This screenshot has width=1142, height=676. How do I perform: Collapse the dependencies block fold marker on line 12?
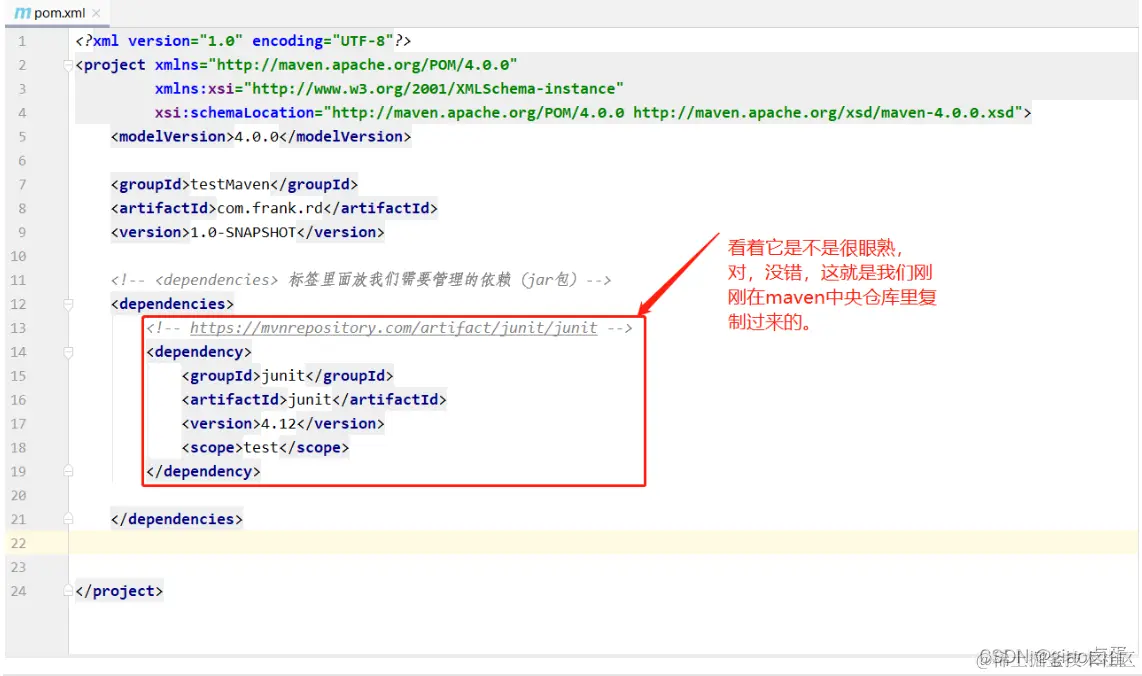(x=68, y=304)
